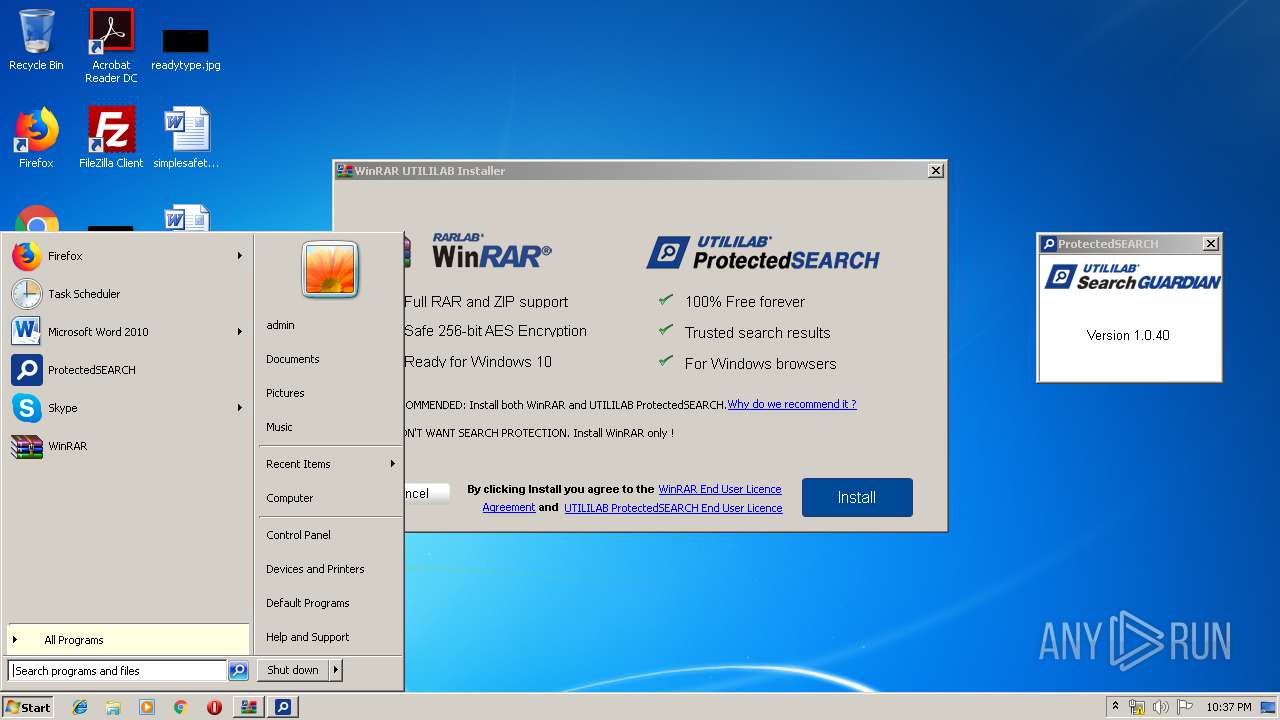Click 'Version 1.0.40' text
Viewport: 1280px width, 720px height.
[x=1128, y=335]
